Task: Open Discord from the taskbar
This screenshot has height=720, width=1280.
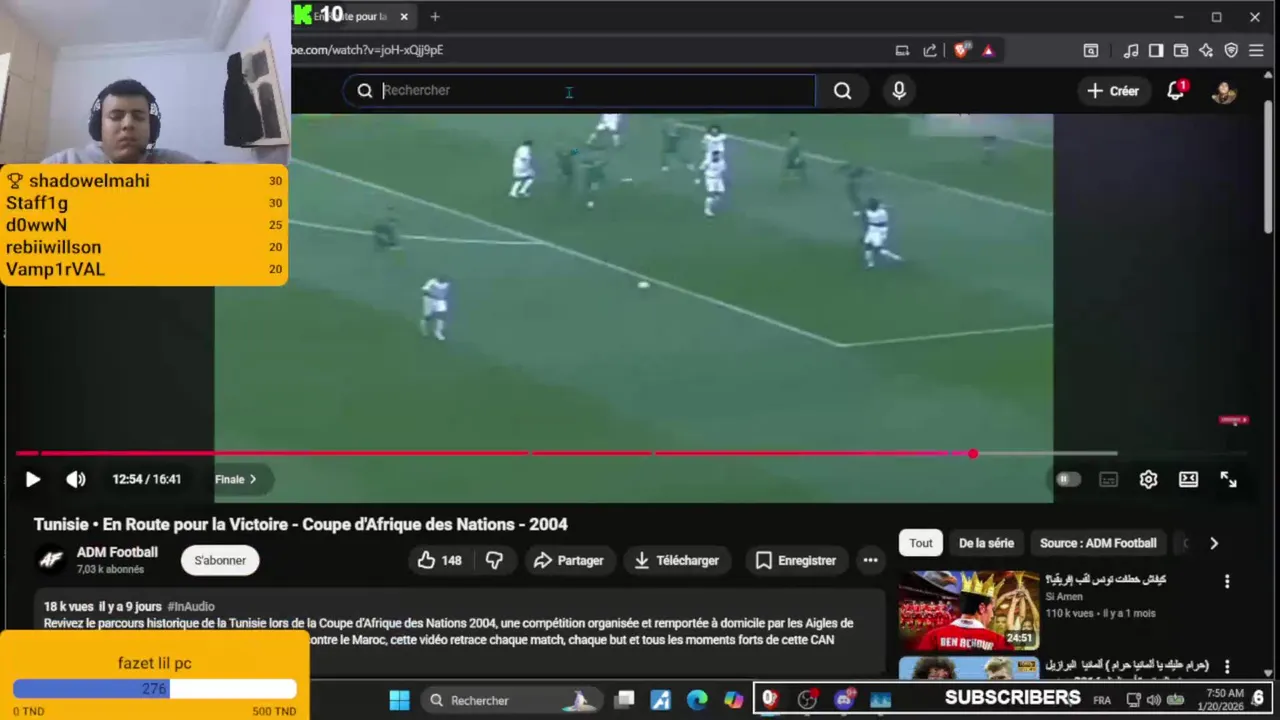Action: 843,700
